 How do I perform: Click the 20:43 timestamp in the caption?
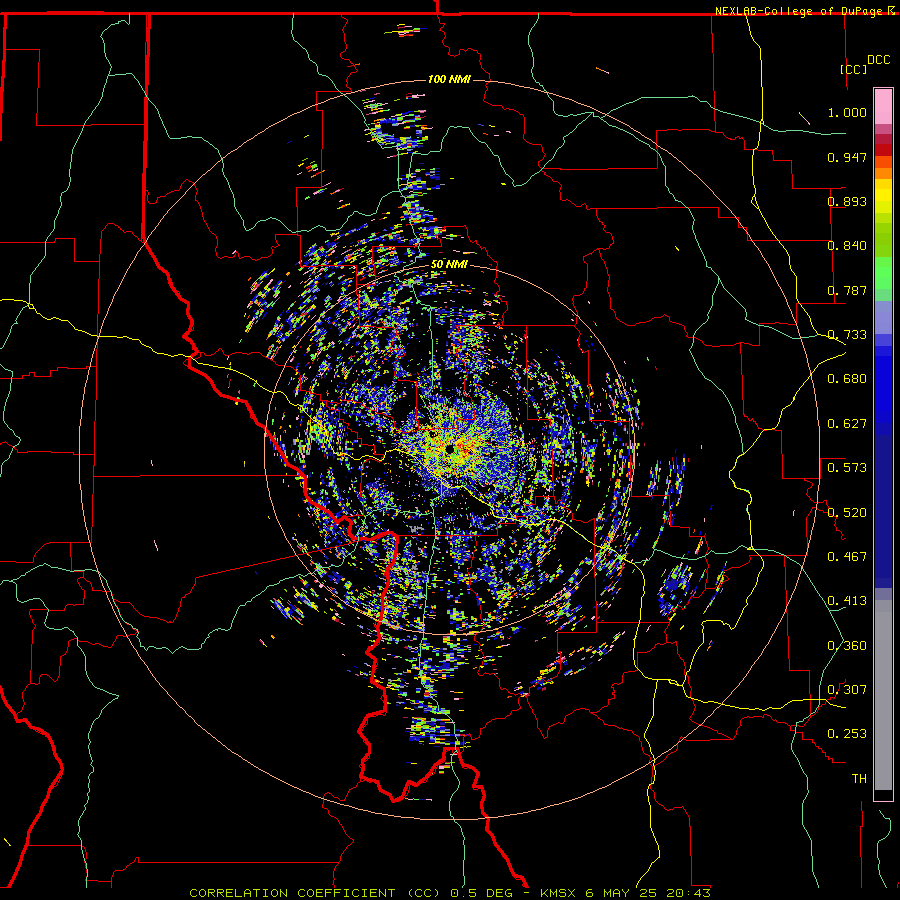[x=688, y=893]
